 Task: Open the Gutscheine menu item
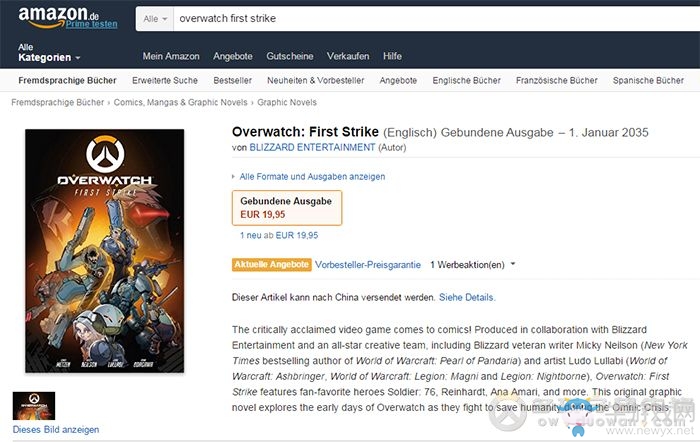coord(290,56)
